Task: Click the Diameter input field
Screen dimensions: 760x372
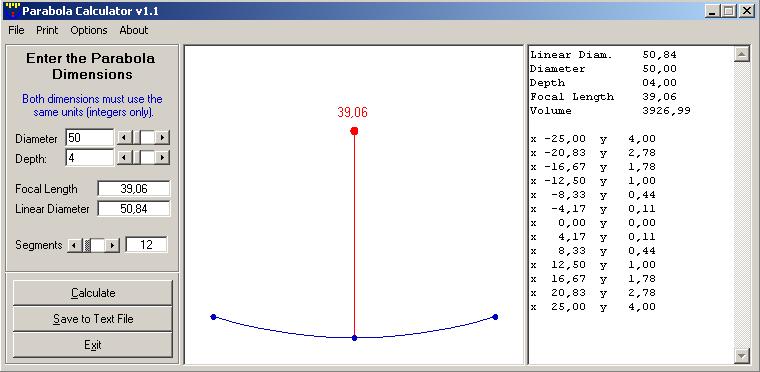Action: tap(90, 138)
